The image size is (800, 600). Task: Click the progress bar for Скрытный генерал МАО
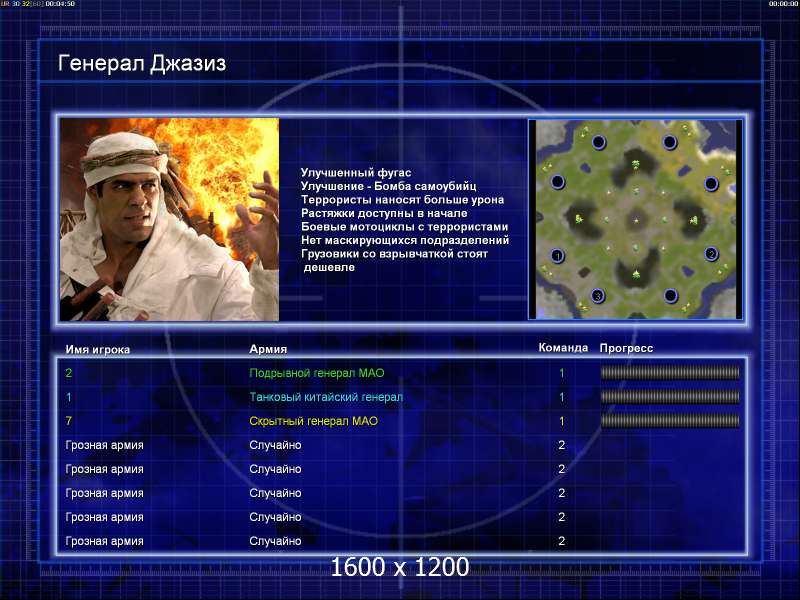click(x=670, y=421)
